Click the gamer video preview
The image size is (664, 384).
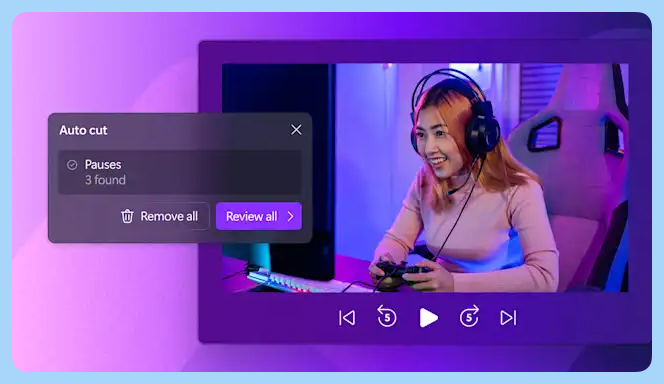tap(425, 178)
